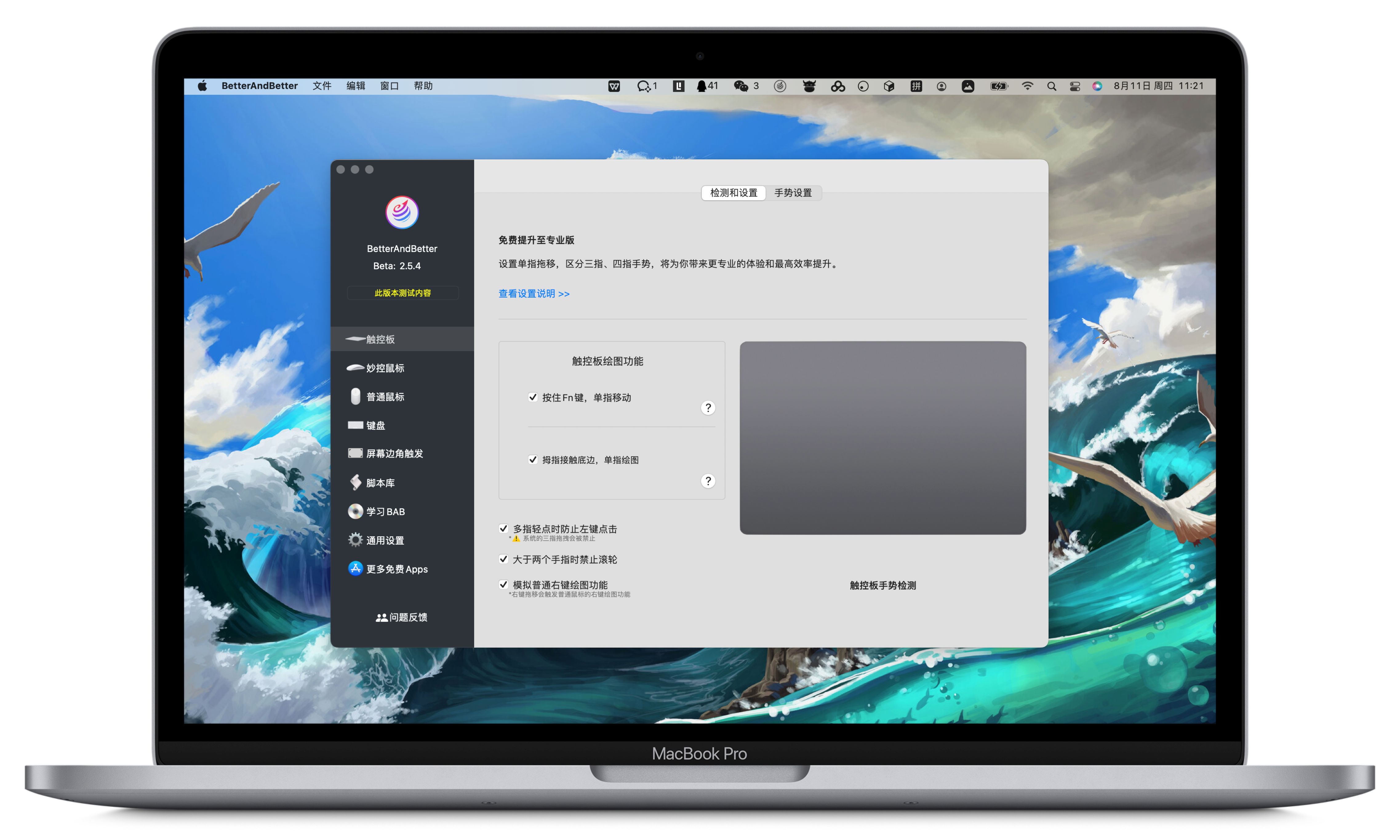Click the yellow 此版本测试内容 button
The height and width of the screenshot is (840, 1400).
coord(402,293)
